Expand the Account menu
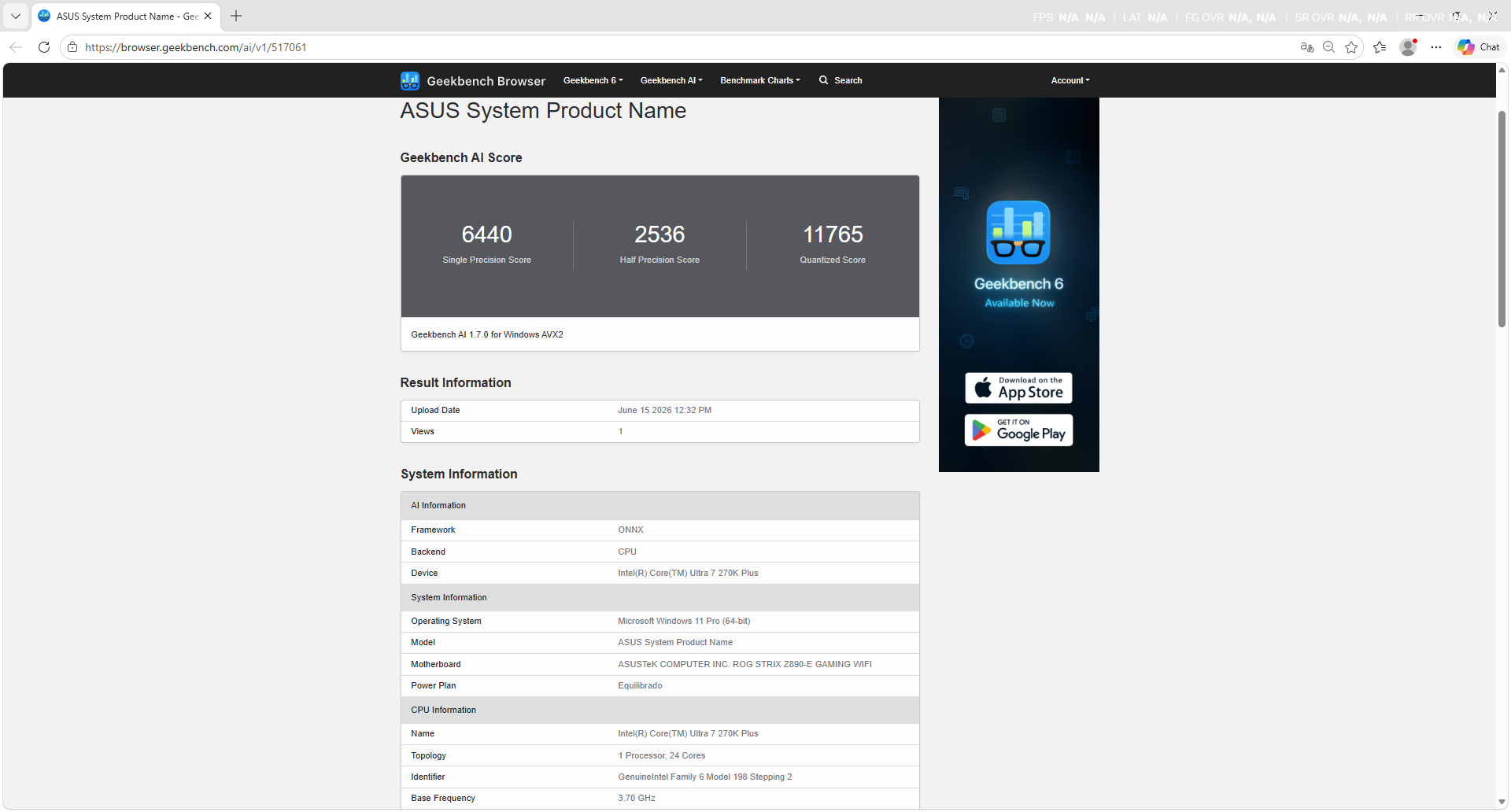 (x=1070, y=80)
